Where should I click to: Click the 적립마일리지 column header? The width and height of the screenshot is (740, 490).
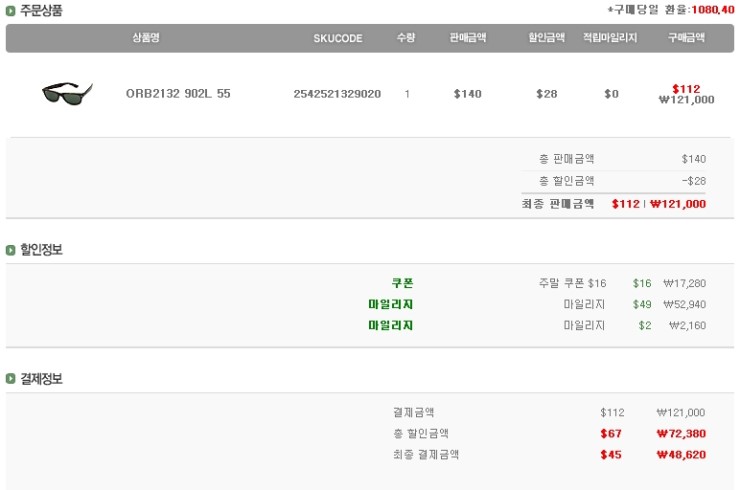click(x=610, y=38)
